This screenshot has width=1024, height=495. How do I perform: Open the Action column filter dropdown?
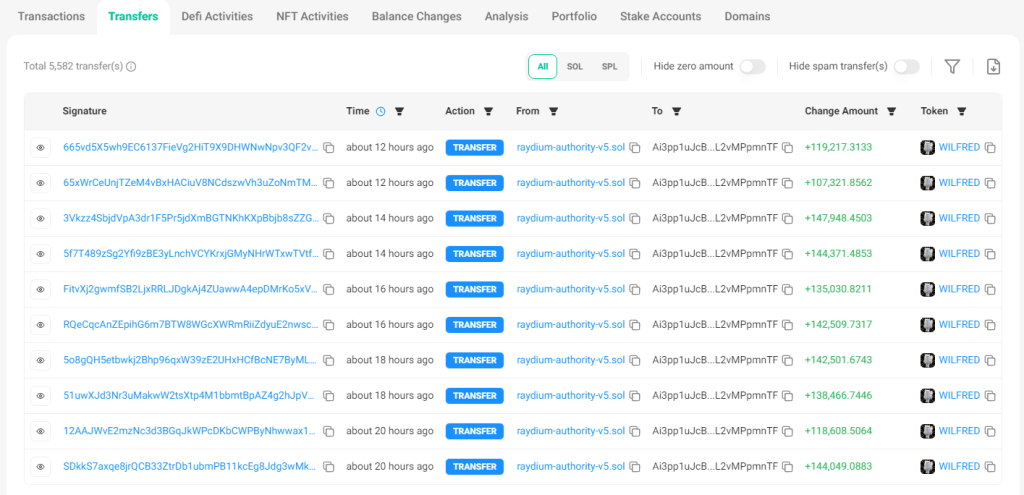(x=489, y=111)
